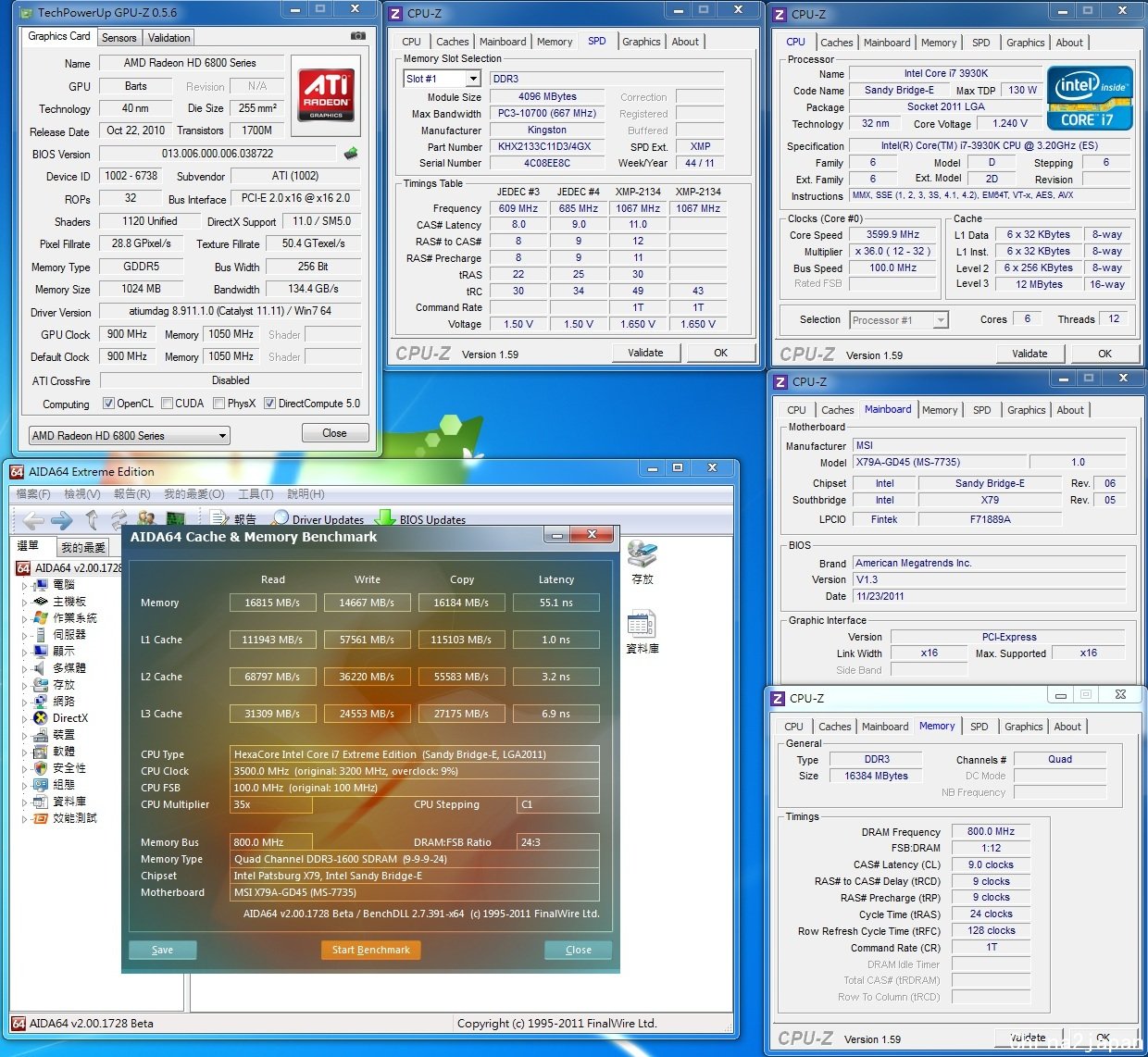Select the 電腦 computer icon in the tree
1148x1057 pixels.
[x=41, y=585]
